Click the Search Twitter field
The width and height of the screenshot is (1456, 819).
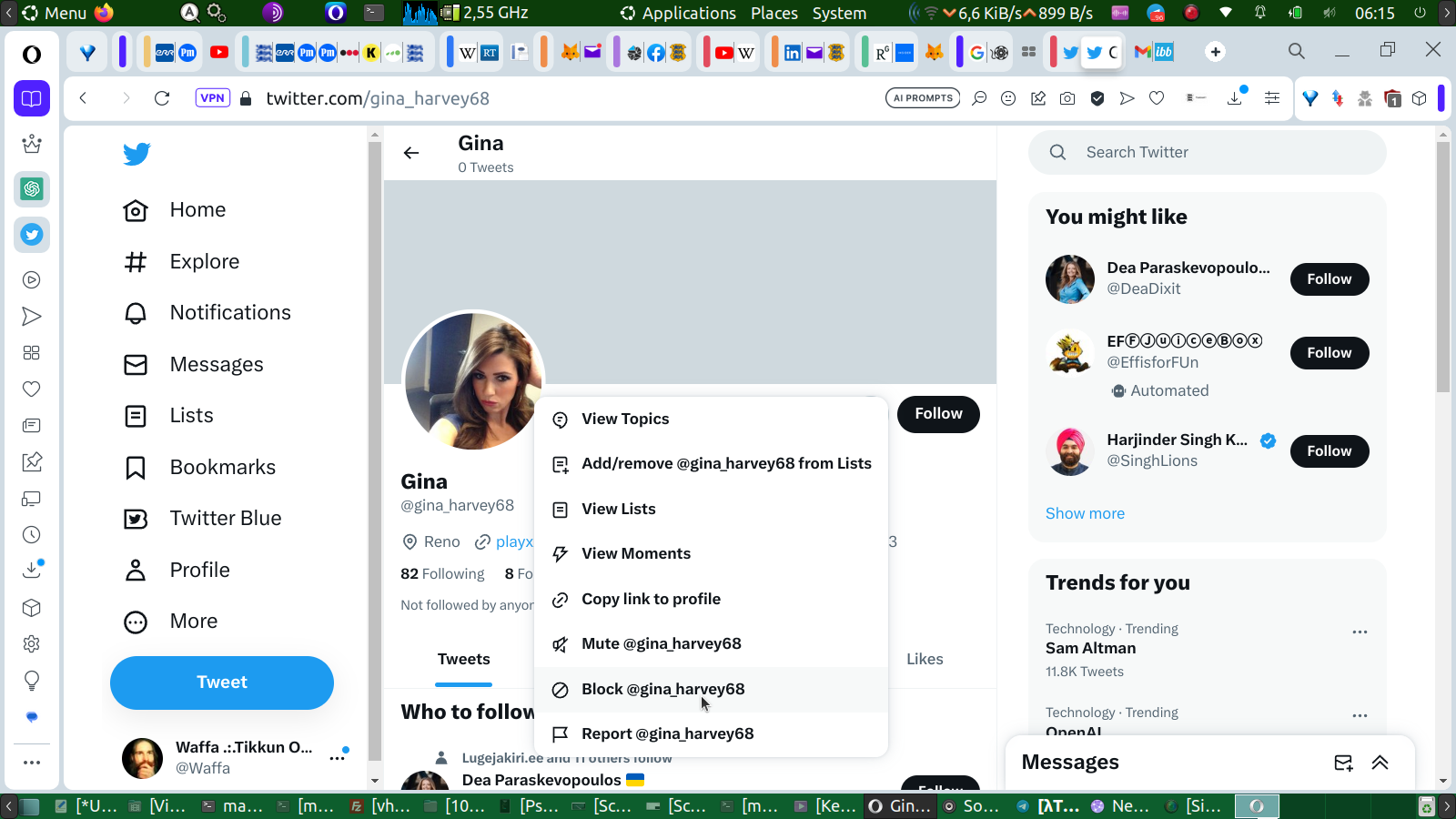(x=1208, y=152)
